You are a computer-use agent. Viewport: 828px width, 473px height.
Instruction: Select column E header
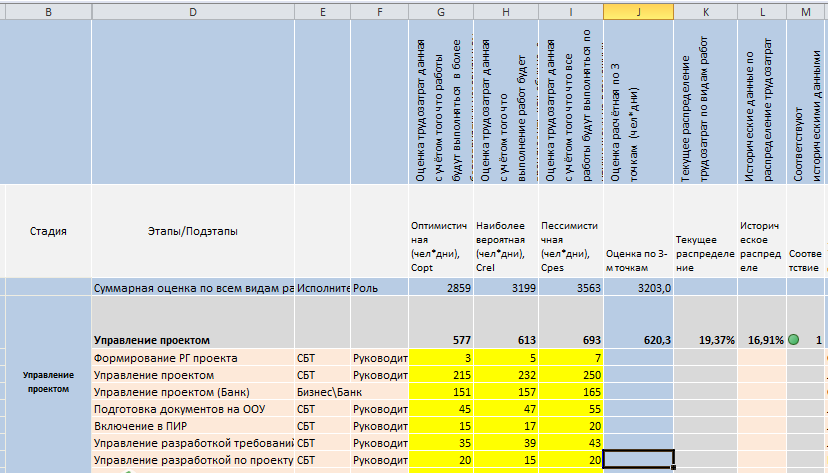coord(323,12)
